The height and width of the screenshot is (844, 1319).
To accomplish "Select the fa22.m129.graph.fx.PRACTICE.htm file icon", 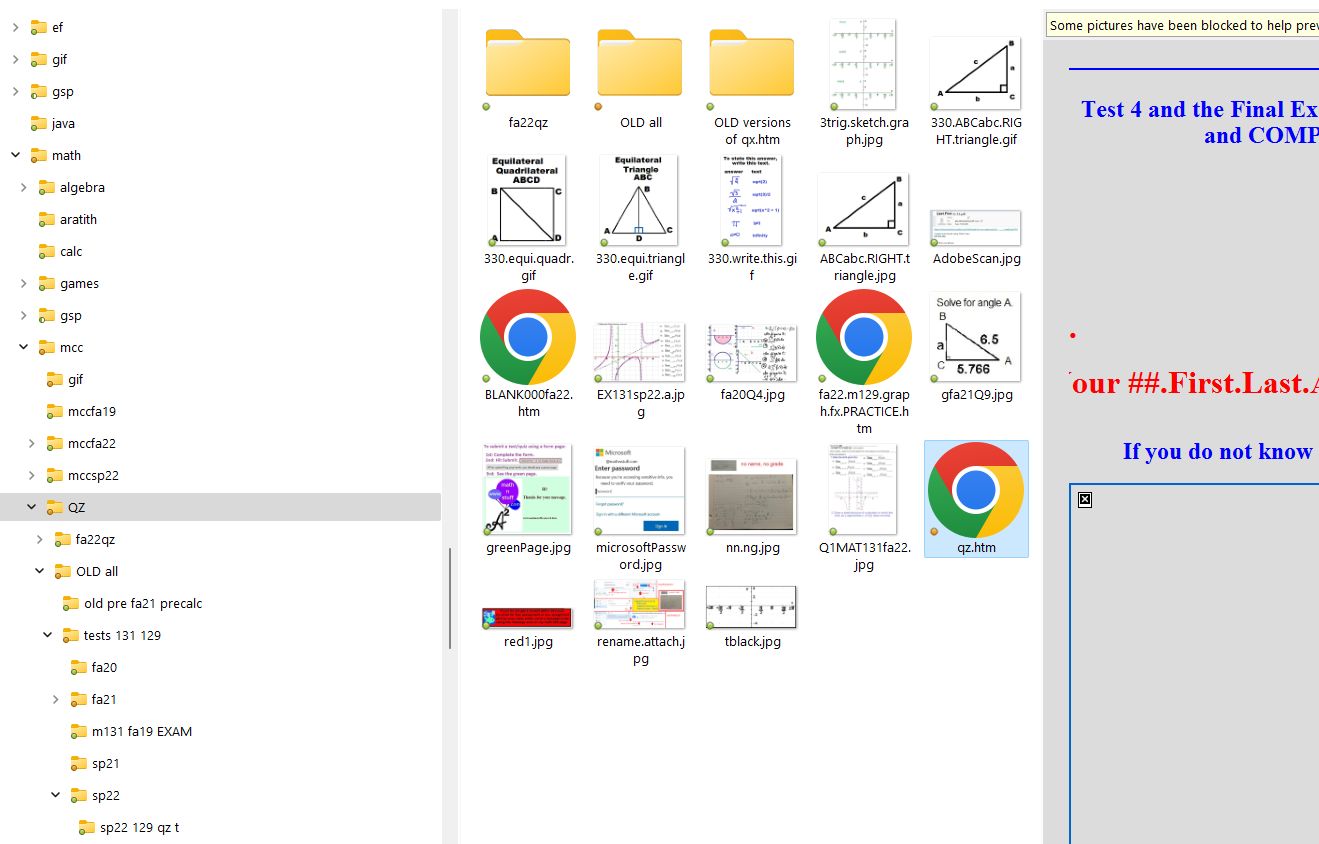I will [863, 339].
